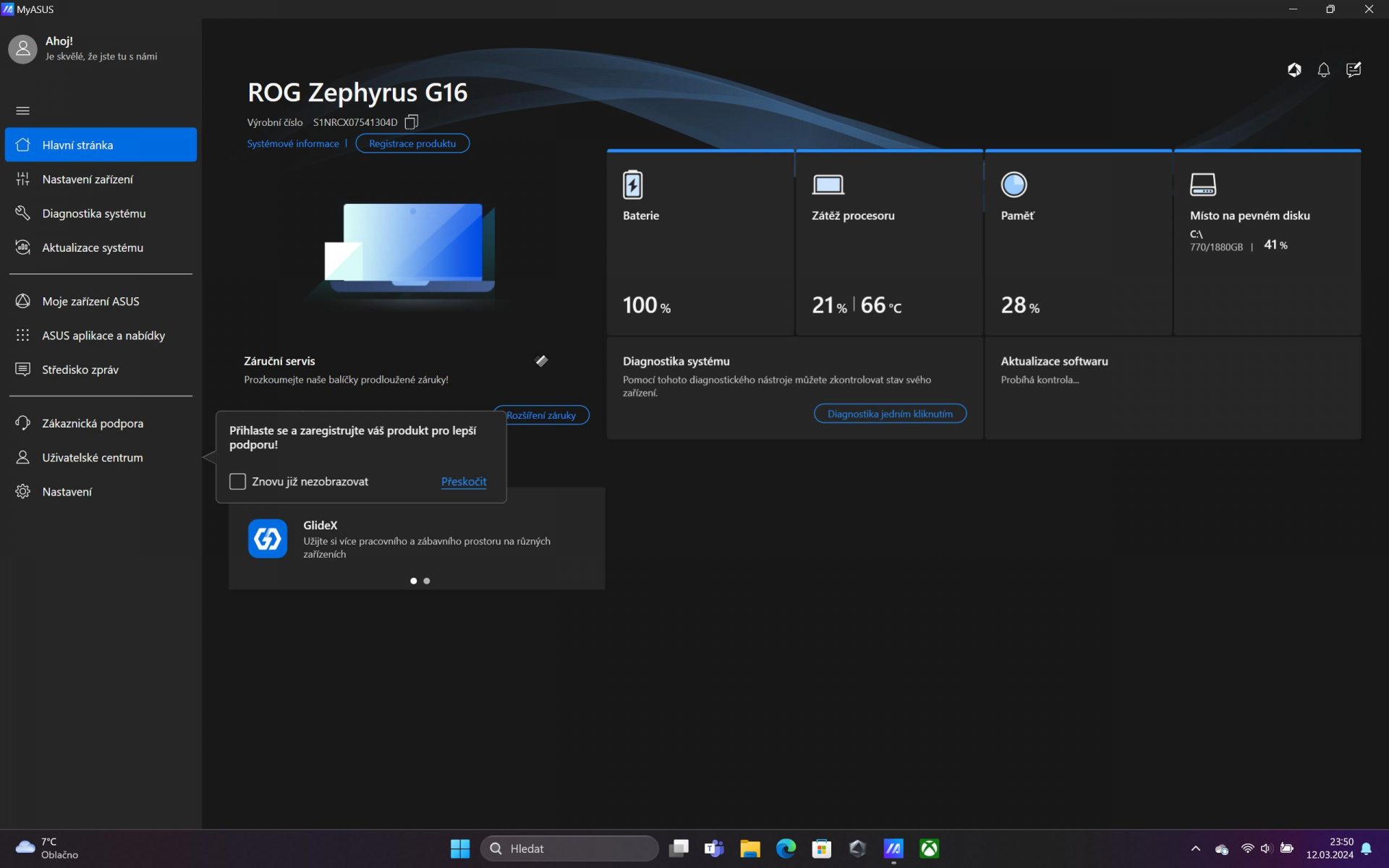1389x868 pixels.
Task: Click the disk usage text 770/1880GB
Action: 1216,247
